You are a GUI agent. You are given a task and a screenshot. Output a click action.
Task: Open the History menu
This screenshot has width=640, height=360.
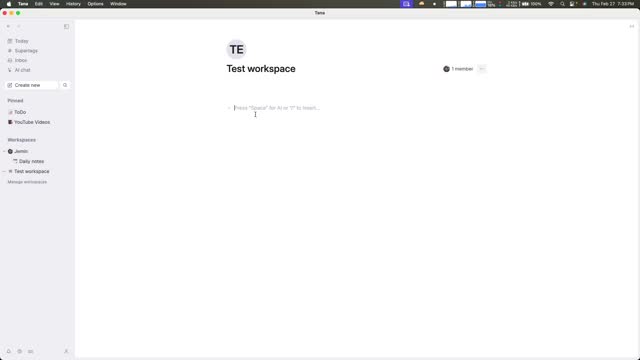point(73,4)
